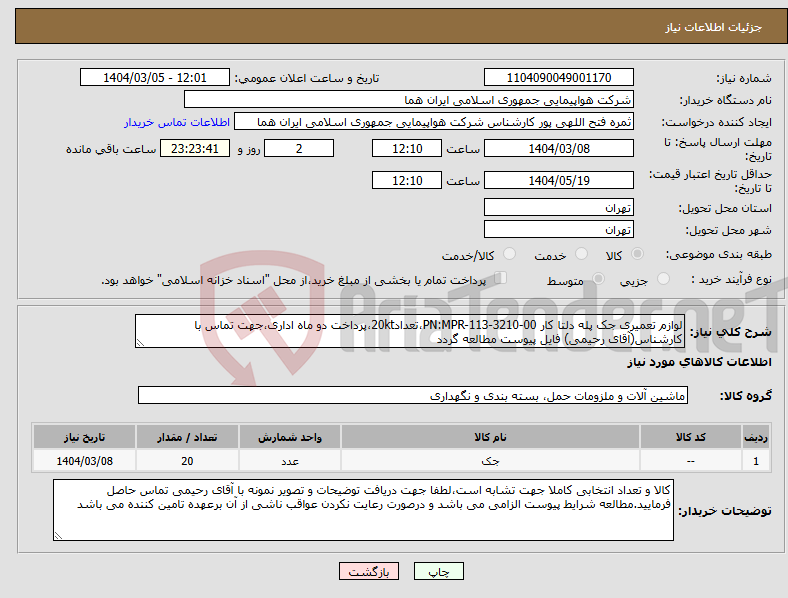Click the تاریخ نیاز column header

tap(84, 437)
